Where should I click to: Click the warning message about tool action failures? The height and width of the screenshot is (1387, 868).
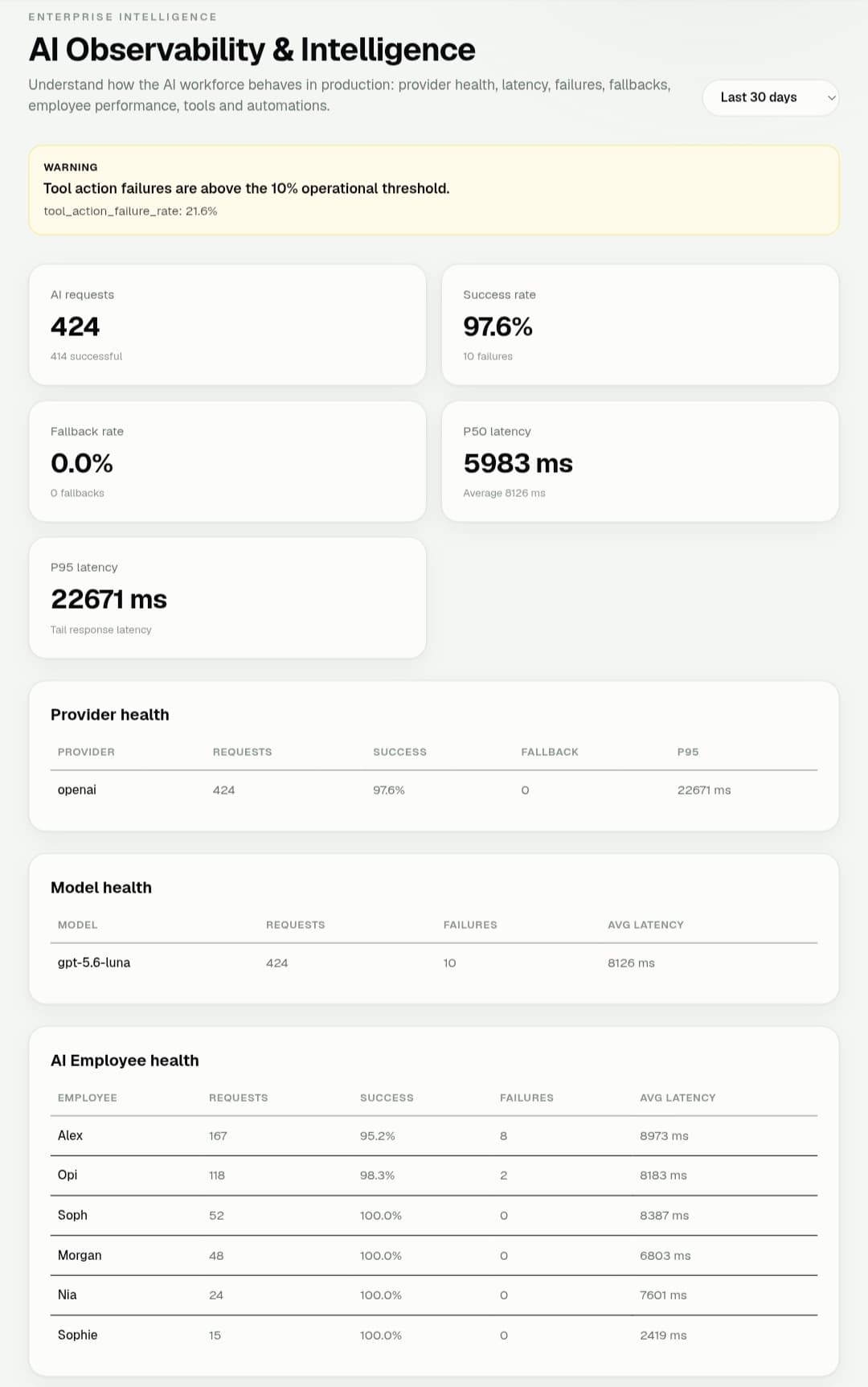[x=247, y=188]
